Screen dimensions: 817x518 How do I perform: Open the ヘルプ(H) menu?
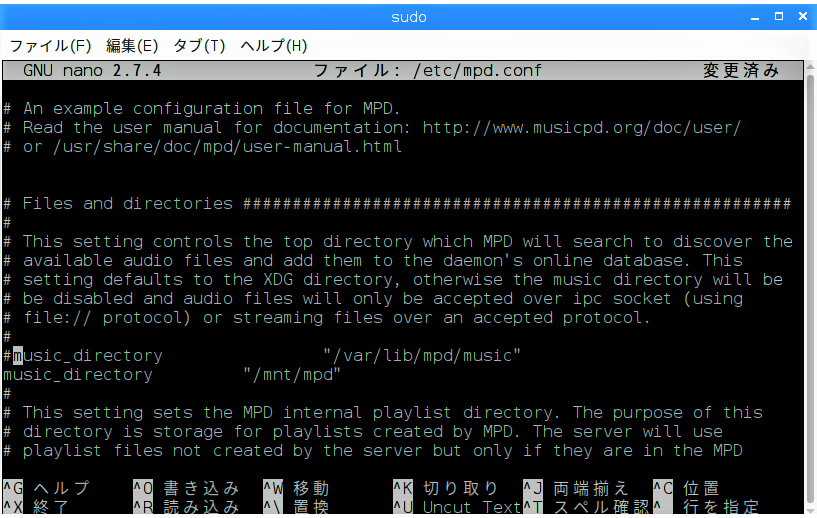coord(274,46)
